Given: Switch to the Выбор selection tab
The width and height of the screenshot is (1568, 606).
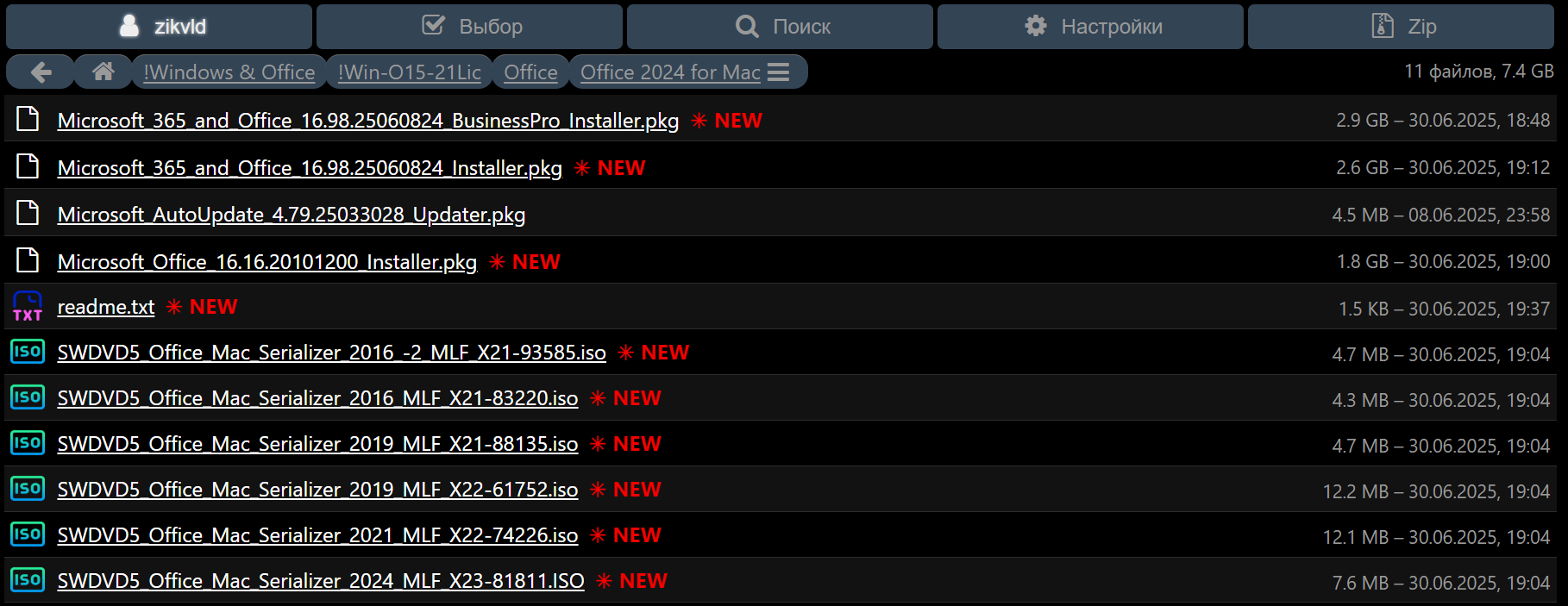Looking at the screenshot, I should coord(469,27).
